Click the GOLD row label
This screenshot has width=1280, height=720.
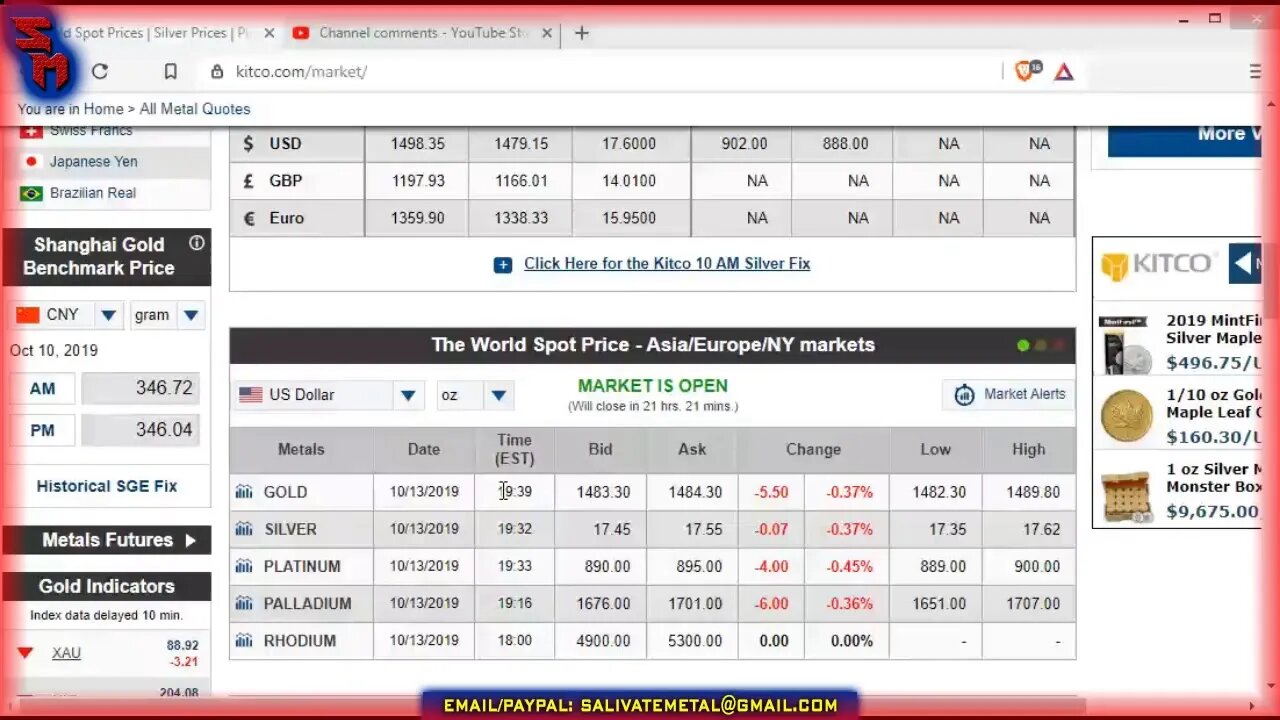click(285, 492)
